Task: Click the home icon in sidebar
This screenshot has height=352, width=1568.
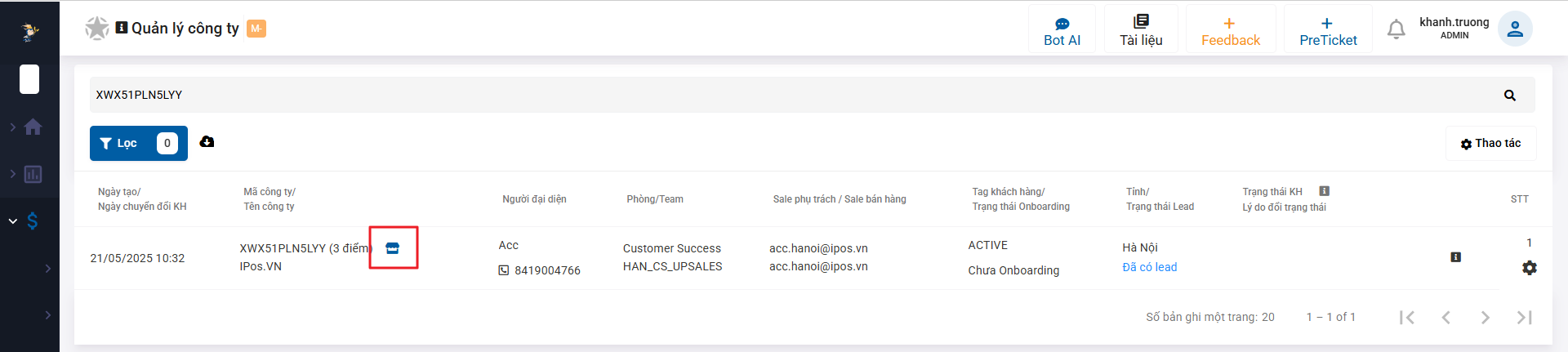Action: click(33, 127)
